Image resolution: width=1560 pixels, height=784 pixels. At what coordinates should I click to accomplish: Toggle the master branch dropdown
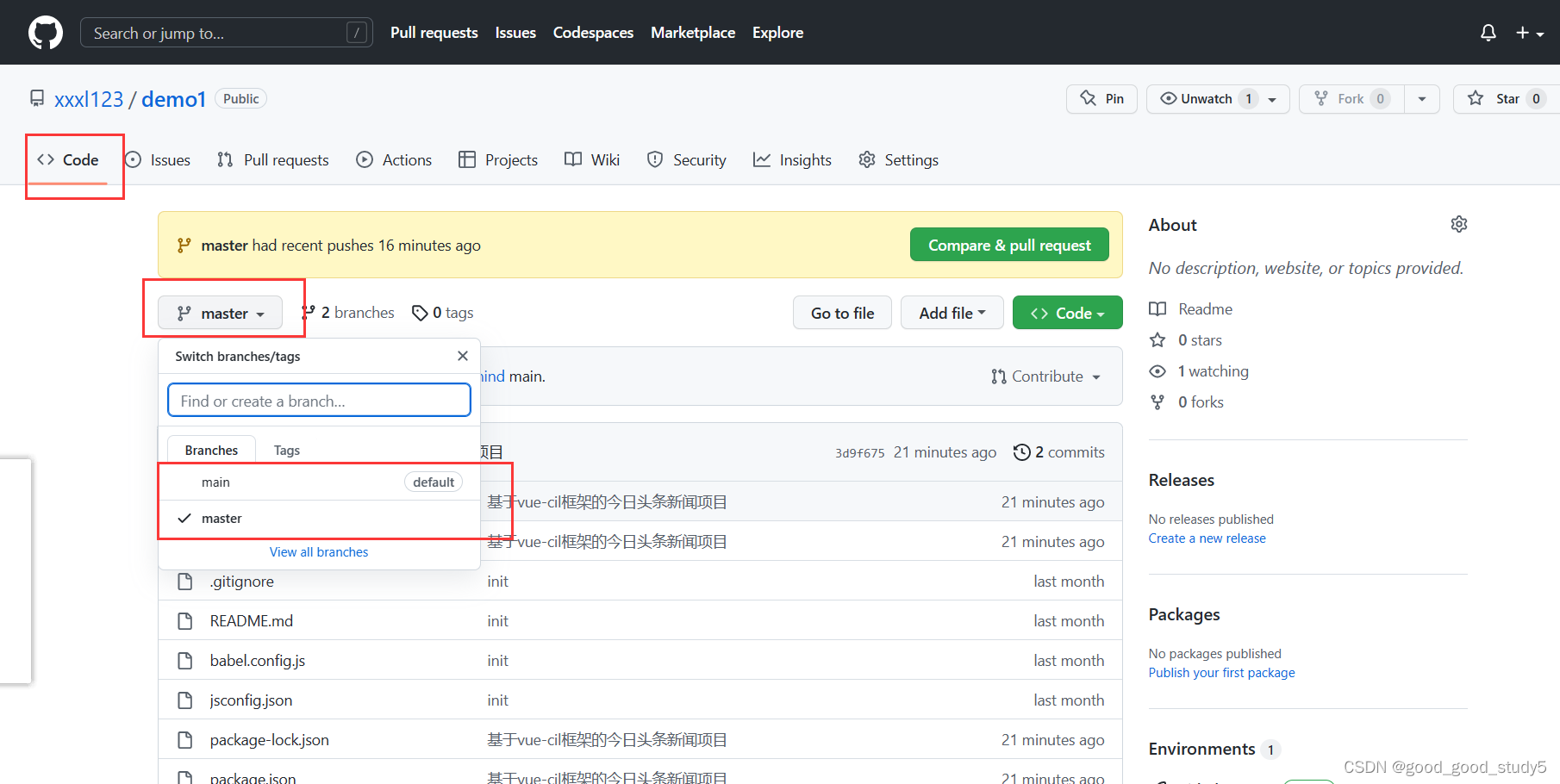(220, 314)
